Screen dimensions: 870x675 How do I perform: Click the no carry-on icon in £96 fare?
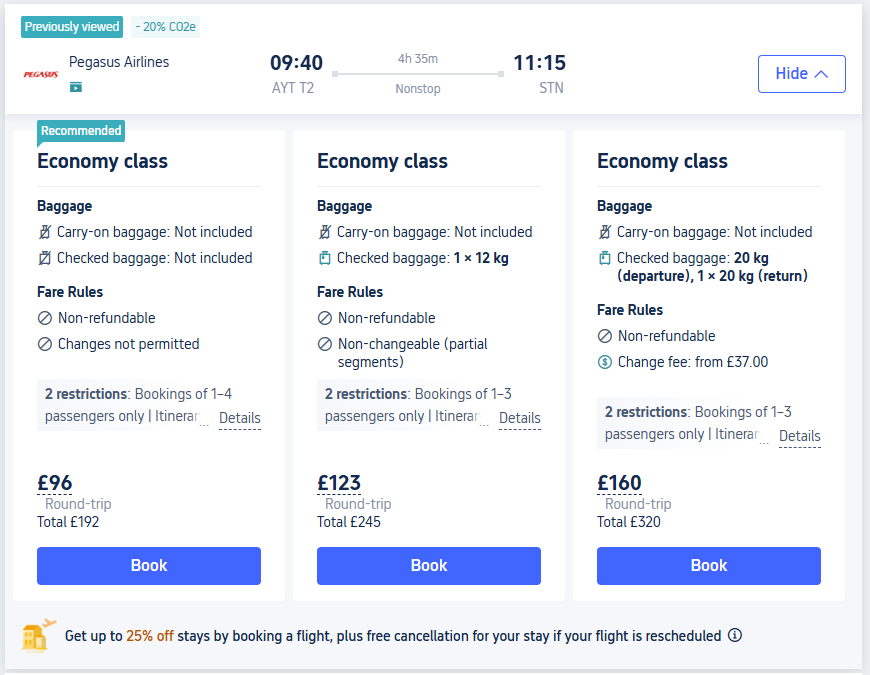coord(44,232)
